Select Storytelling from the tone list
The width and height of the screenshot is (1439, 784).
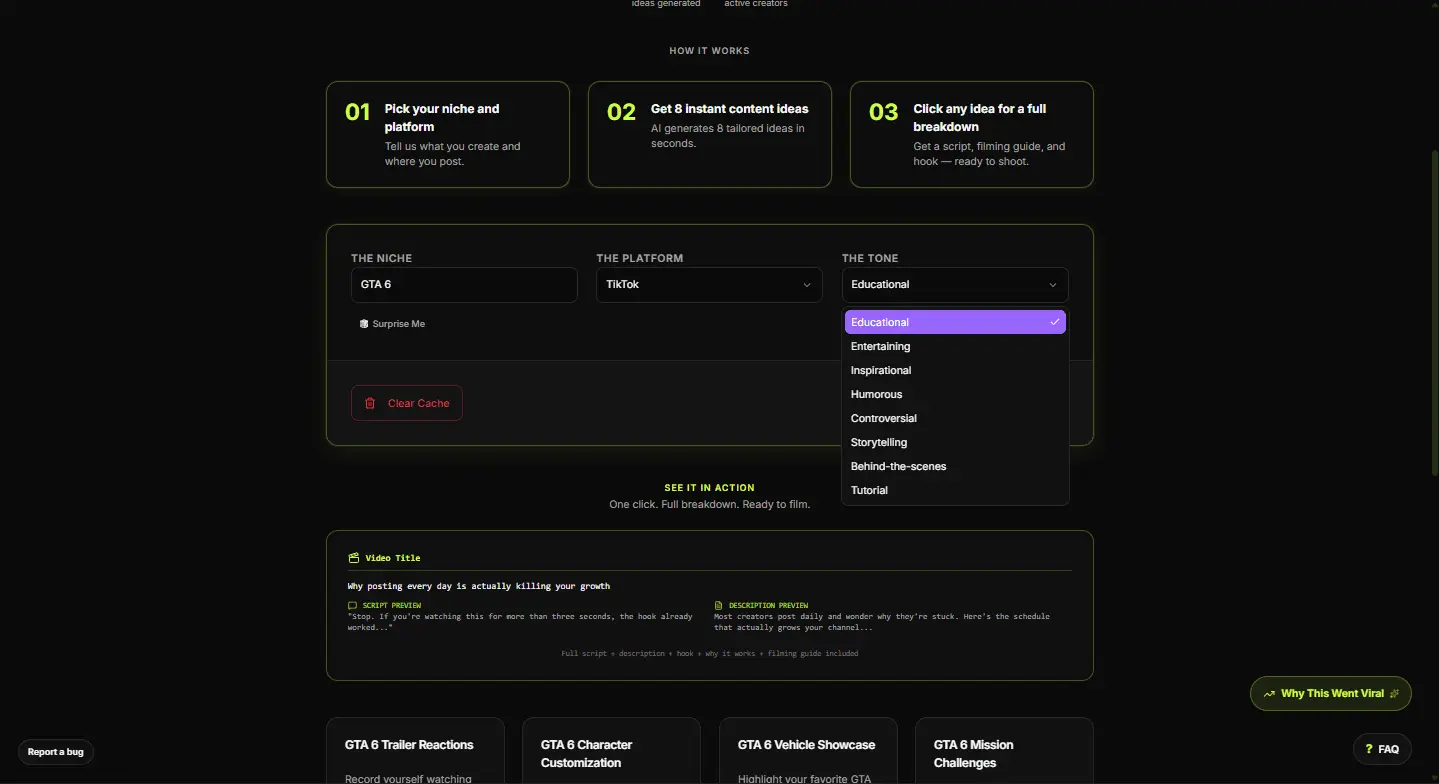tap(955, 442)
